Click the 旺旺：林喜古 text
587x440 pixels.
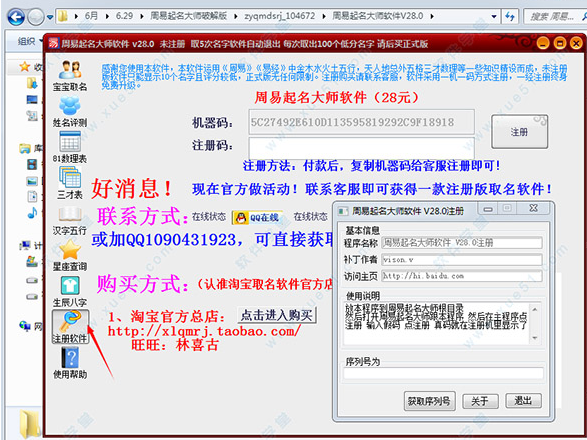[x=175, y=345]
